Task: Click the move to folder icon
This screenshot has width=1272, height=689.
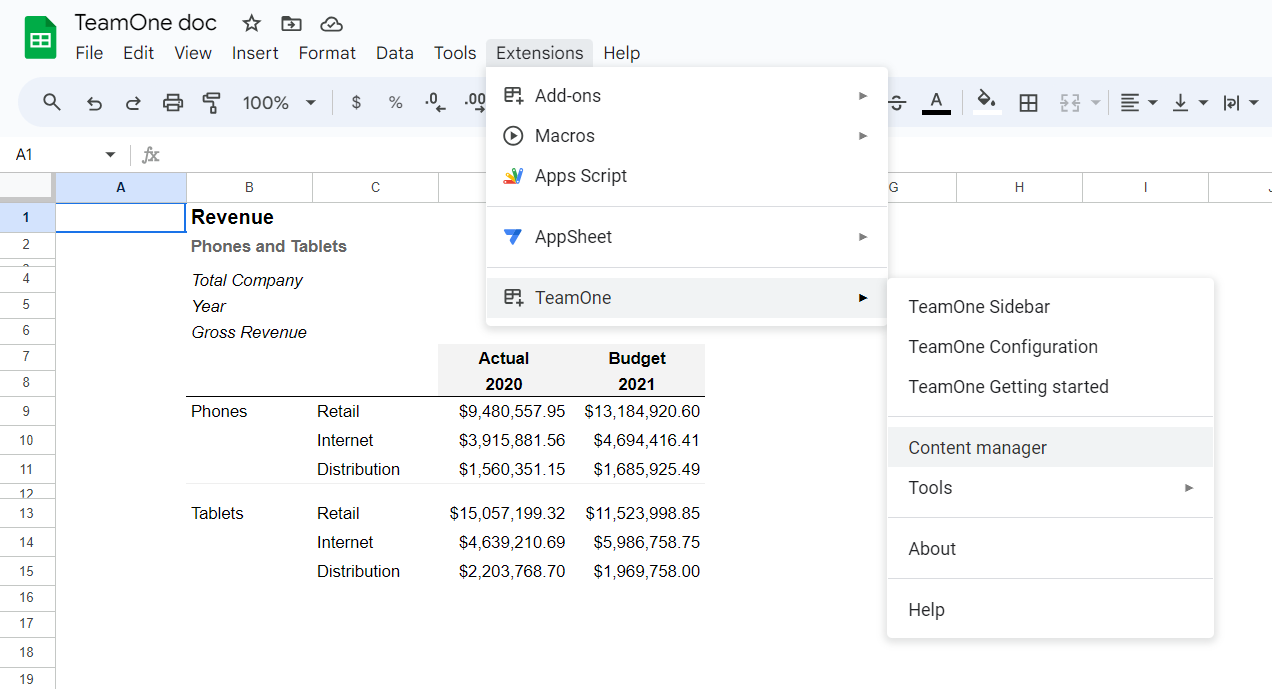Action: click(291, 23)
